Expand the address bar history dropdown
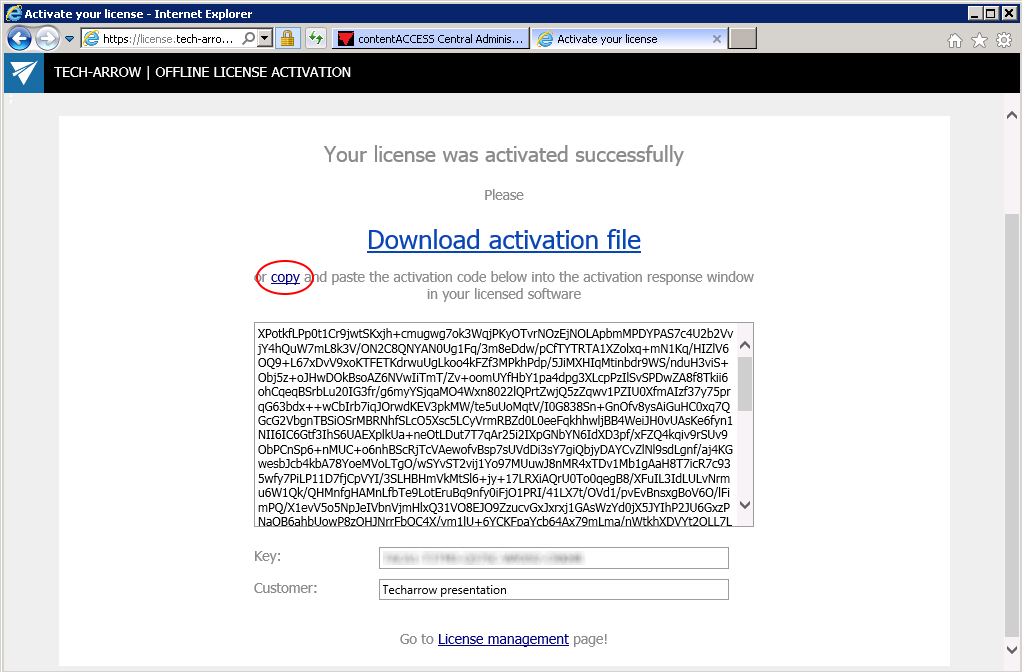Screen dimensions: 1022x672 tap(265, 38)
